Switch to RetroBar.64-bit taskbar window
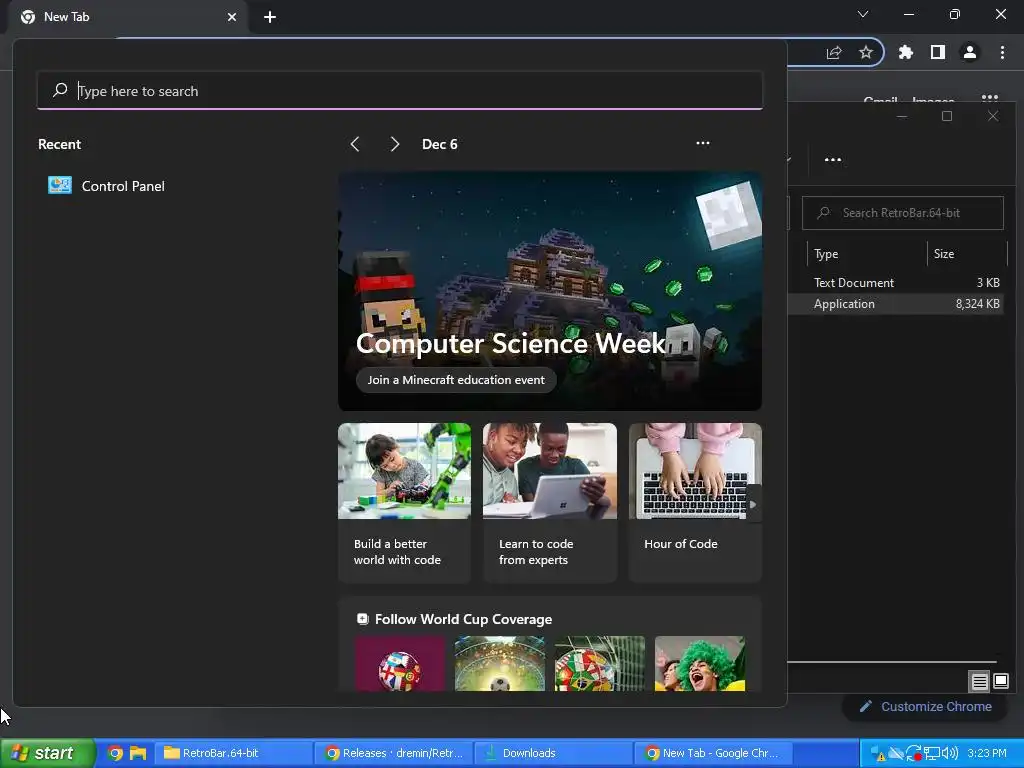Screen dimensions: 1024x768 [x=232, y=753]
